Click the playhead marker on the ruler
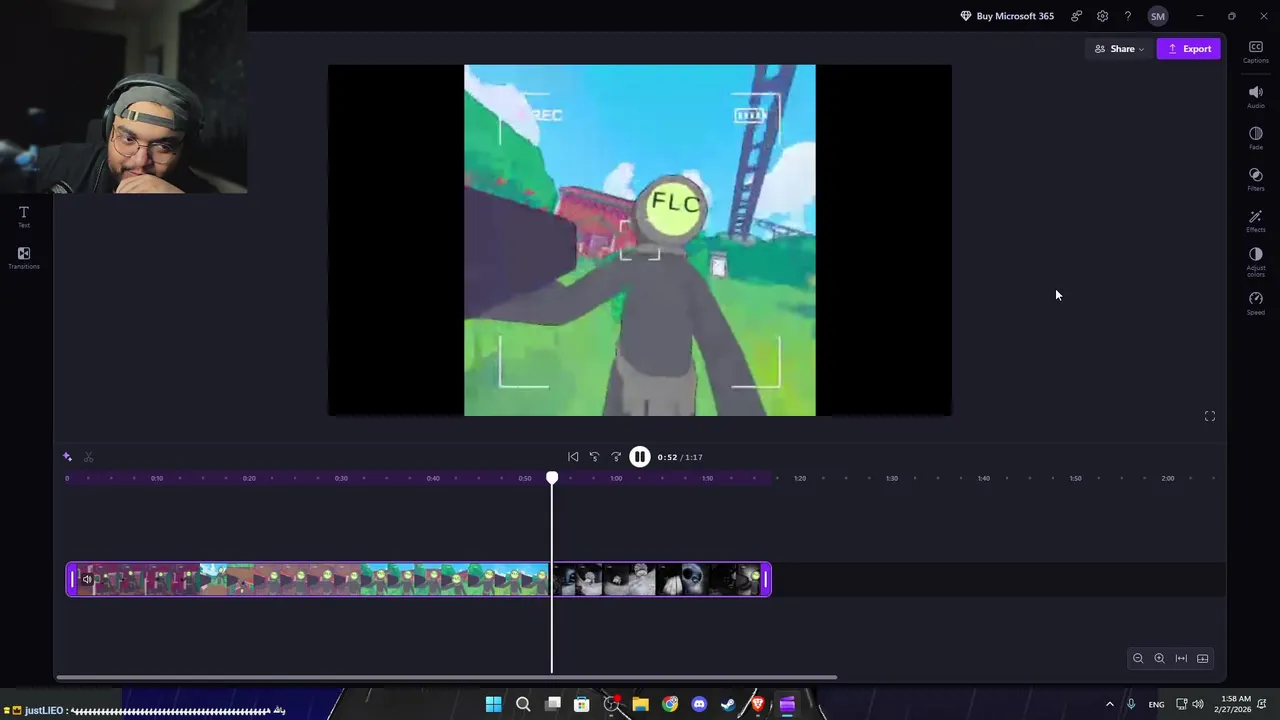 click(552, 479)
